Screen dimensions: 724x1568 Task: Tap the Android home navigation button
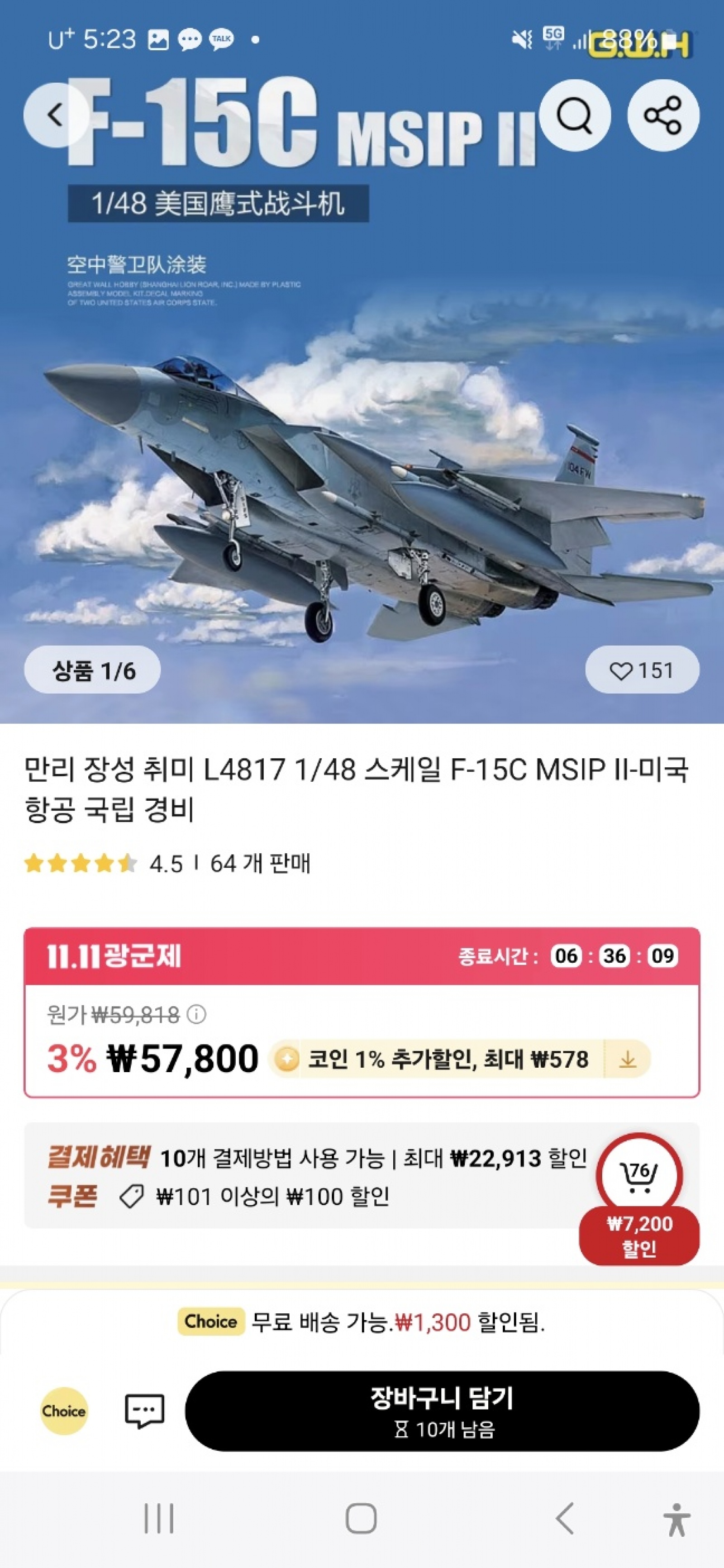point(361,1518)
